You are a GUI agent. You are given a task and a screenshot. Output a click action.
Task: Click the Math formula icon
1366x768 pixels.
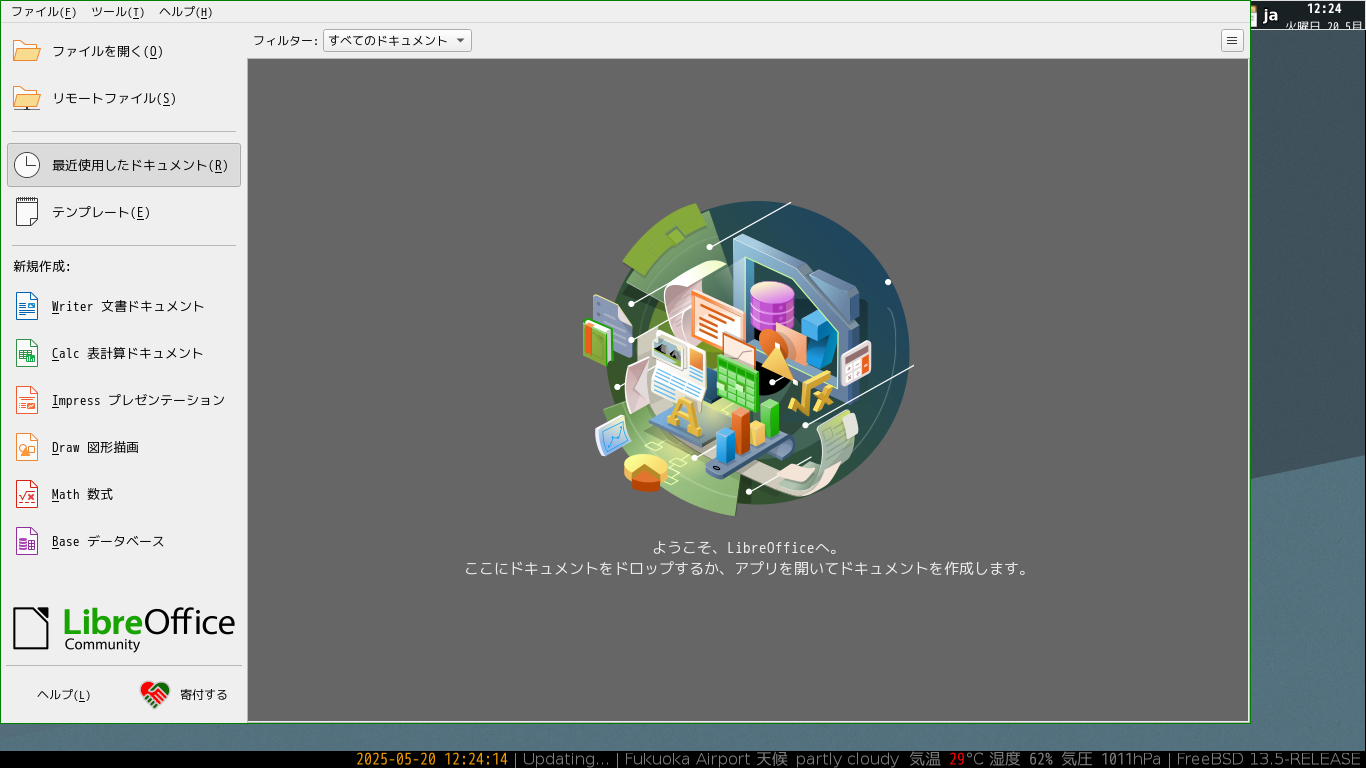coord(27,494)
